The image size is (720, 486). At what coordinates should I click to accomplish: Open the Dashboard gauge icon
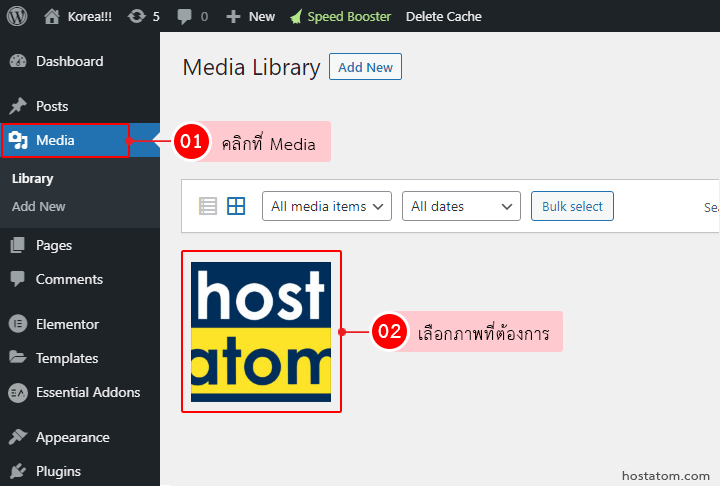18,61
